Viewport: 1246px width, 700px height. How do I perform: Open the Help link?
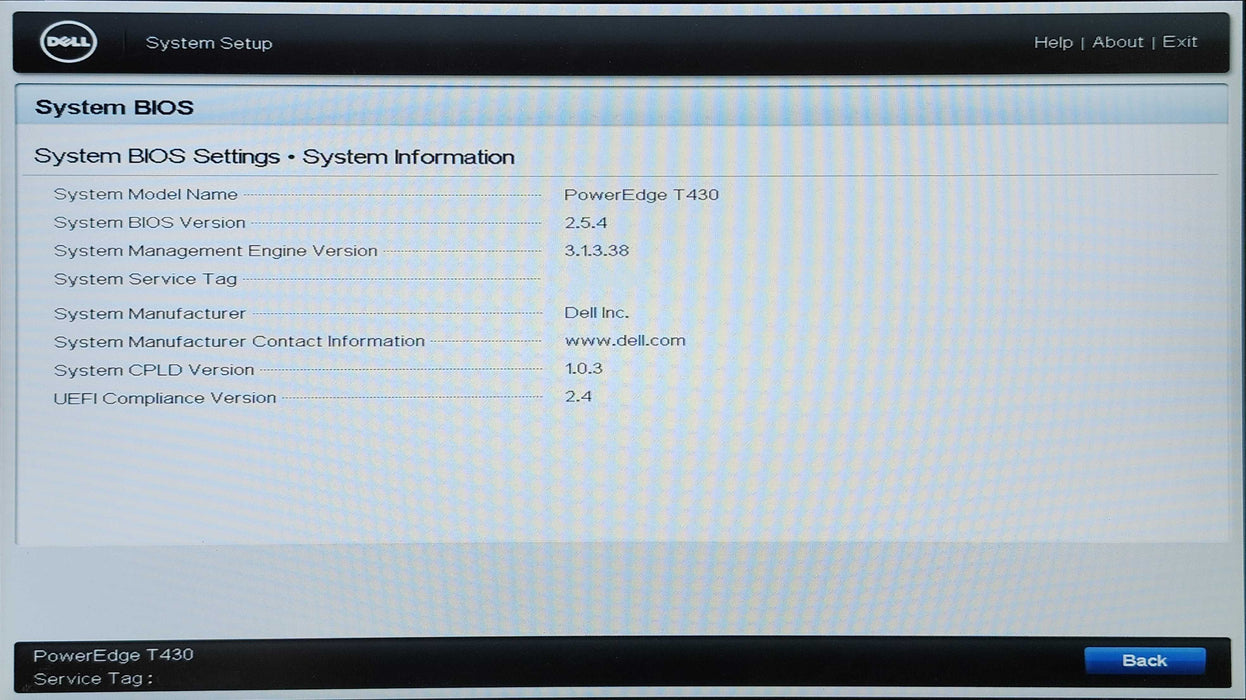[1053, 42]
